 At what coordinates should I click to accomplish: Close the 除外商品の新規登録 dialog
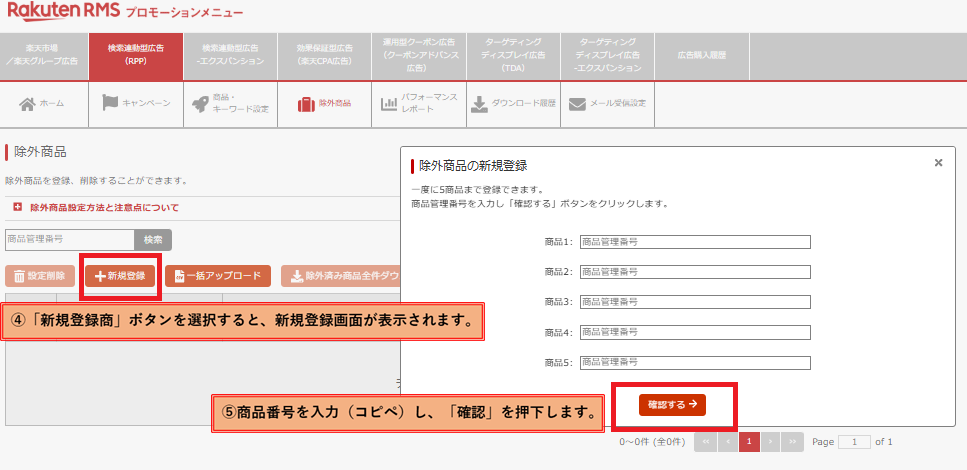938,162
